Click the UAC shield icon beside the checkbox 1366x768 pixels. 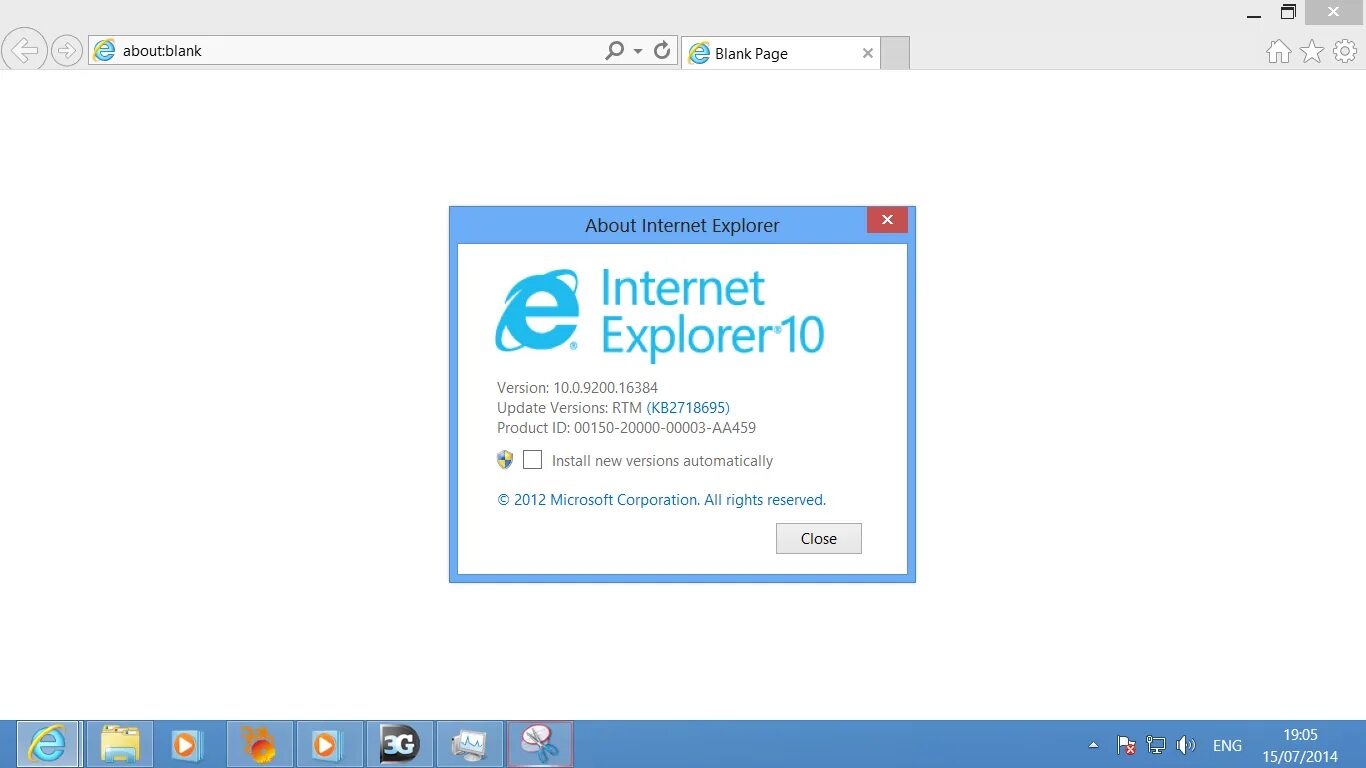505,460
